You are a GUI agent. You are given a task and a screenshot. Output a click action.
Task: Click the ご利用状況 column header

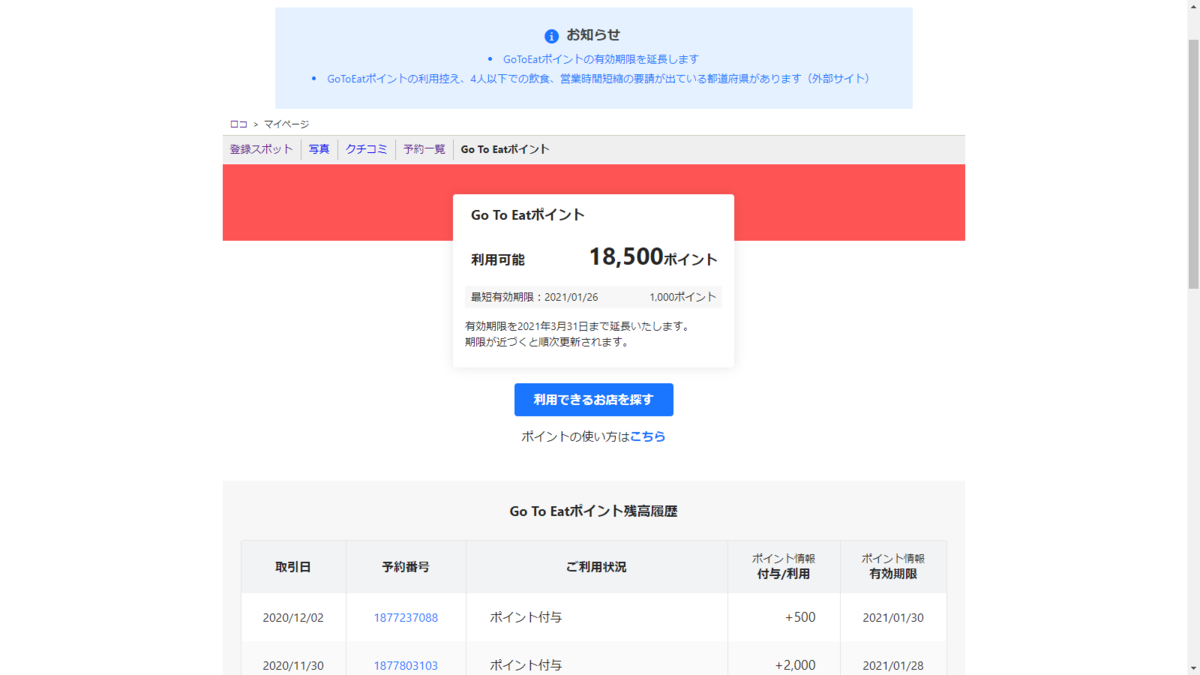(x=596, y=567)
